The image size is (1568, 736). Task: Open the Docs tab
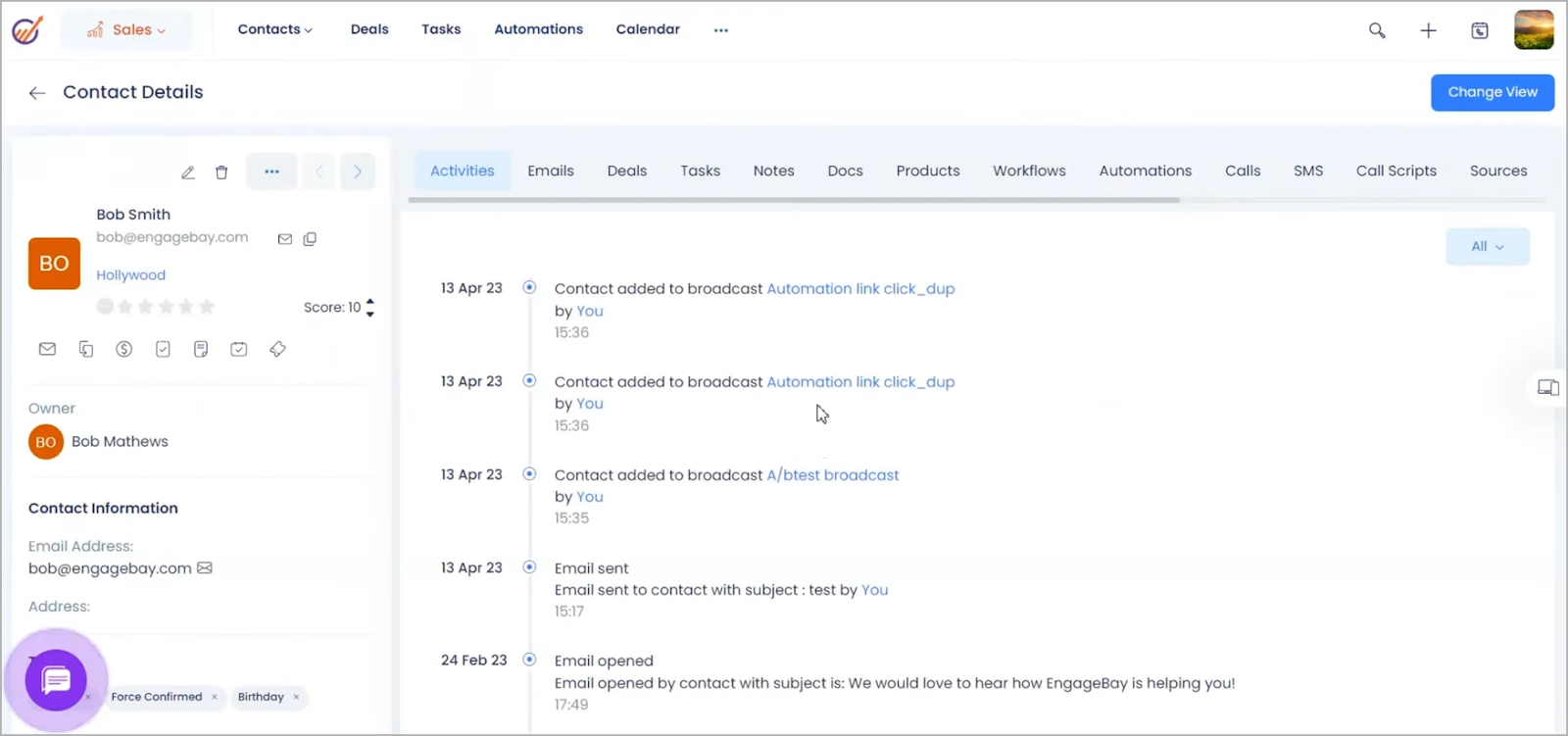[846, 171]
